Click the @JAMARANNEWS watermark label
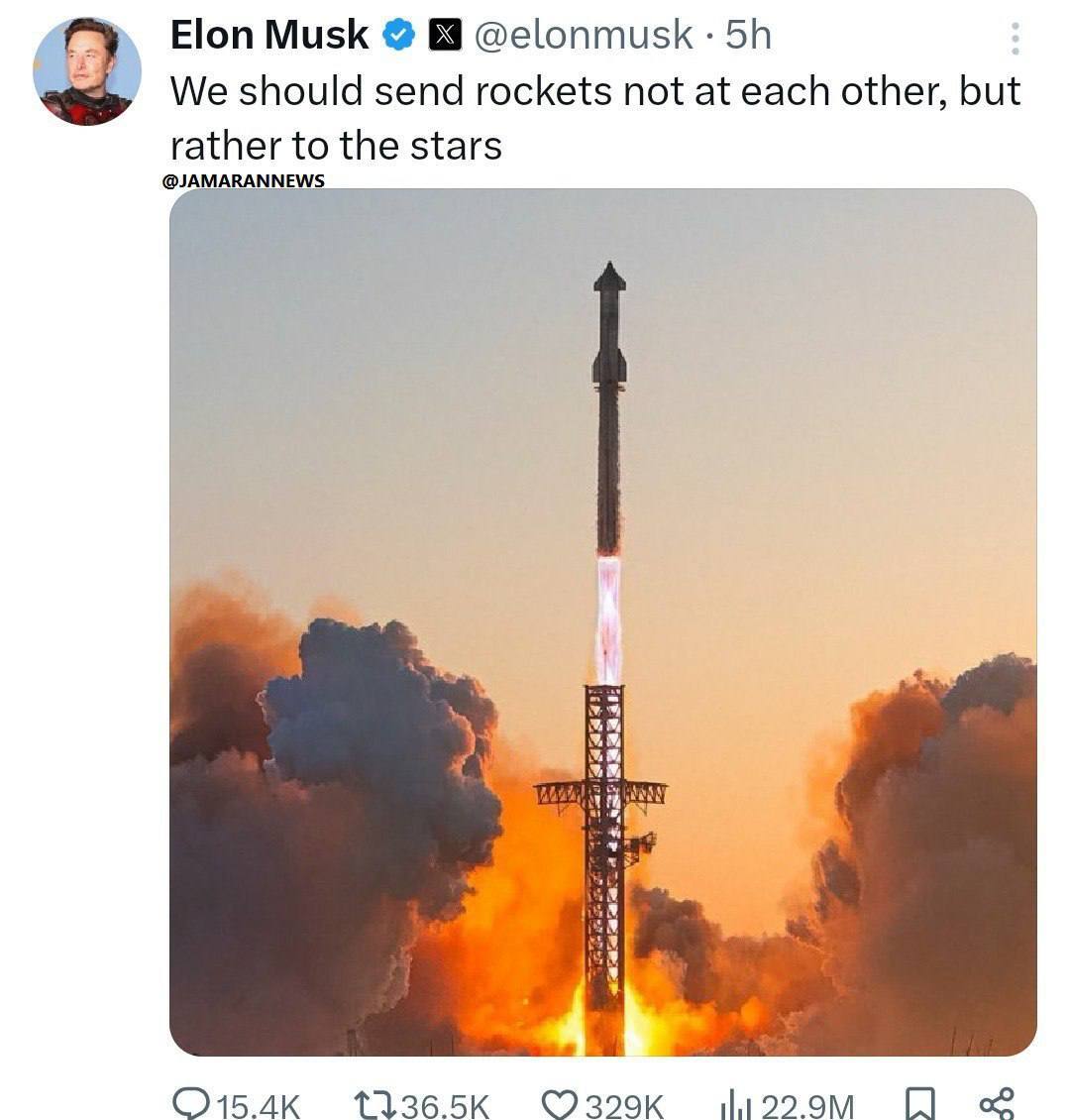1069x1120 pixels. pyautogui.click(x=243, y=180)
